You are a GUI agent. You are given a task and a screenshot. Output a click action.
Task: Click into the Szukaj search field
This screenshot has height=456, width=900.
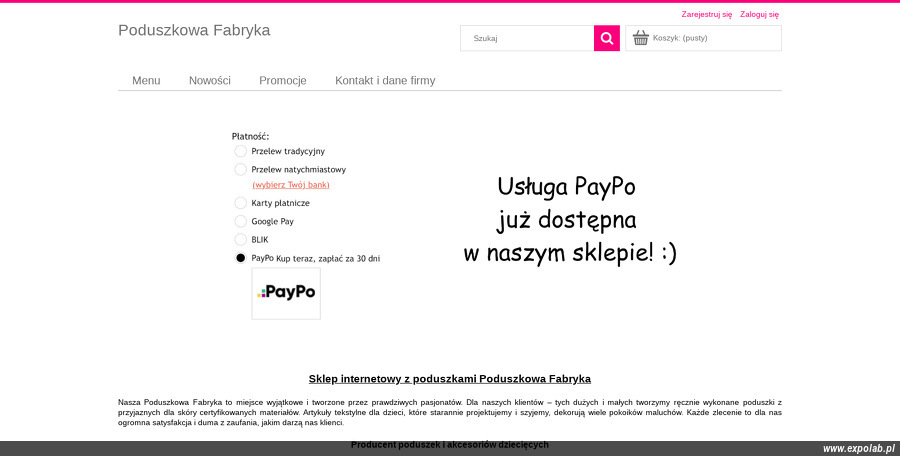[527, 38]
